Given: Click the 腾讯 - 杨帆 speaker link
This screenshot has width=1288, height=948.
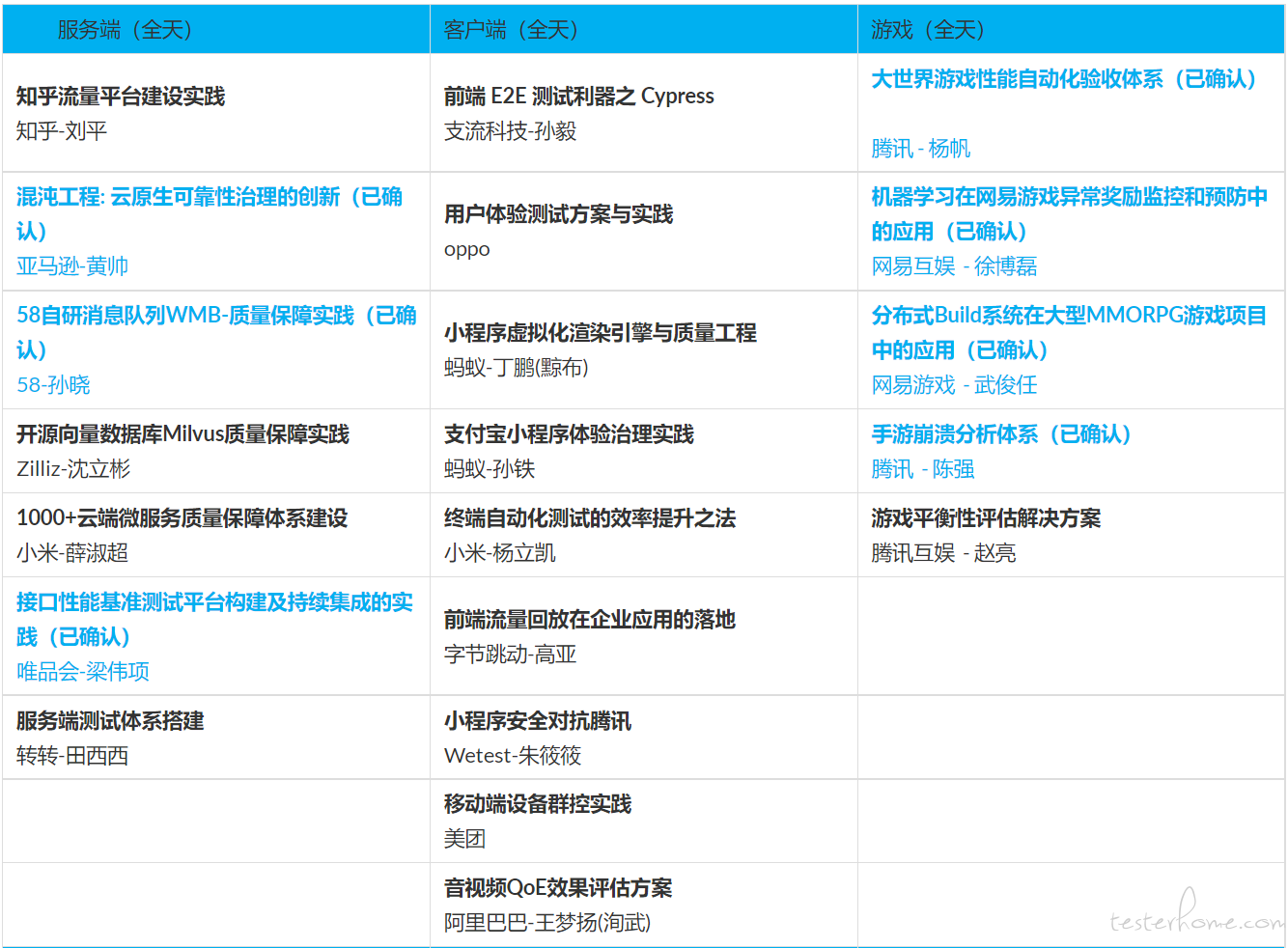Looking at the screenshot, I should [x=921, y=149].
